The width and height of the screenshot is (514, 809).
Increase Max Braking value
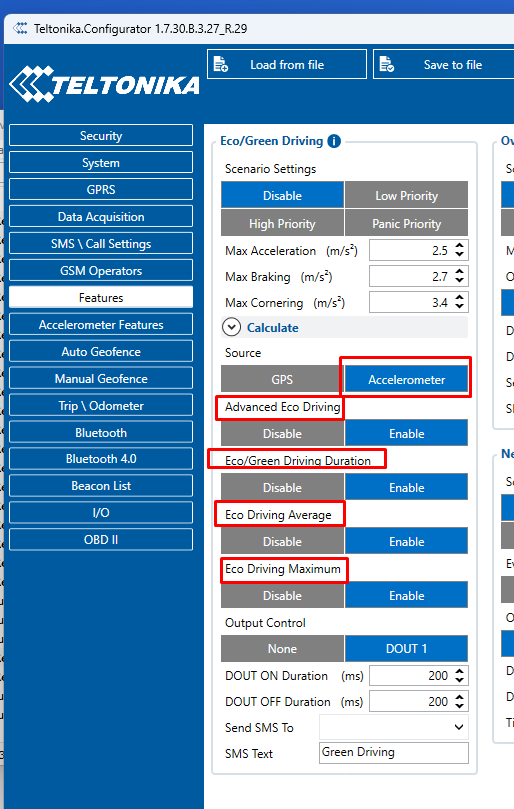click(459, 271)
